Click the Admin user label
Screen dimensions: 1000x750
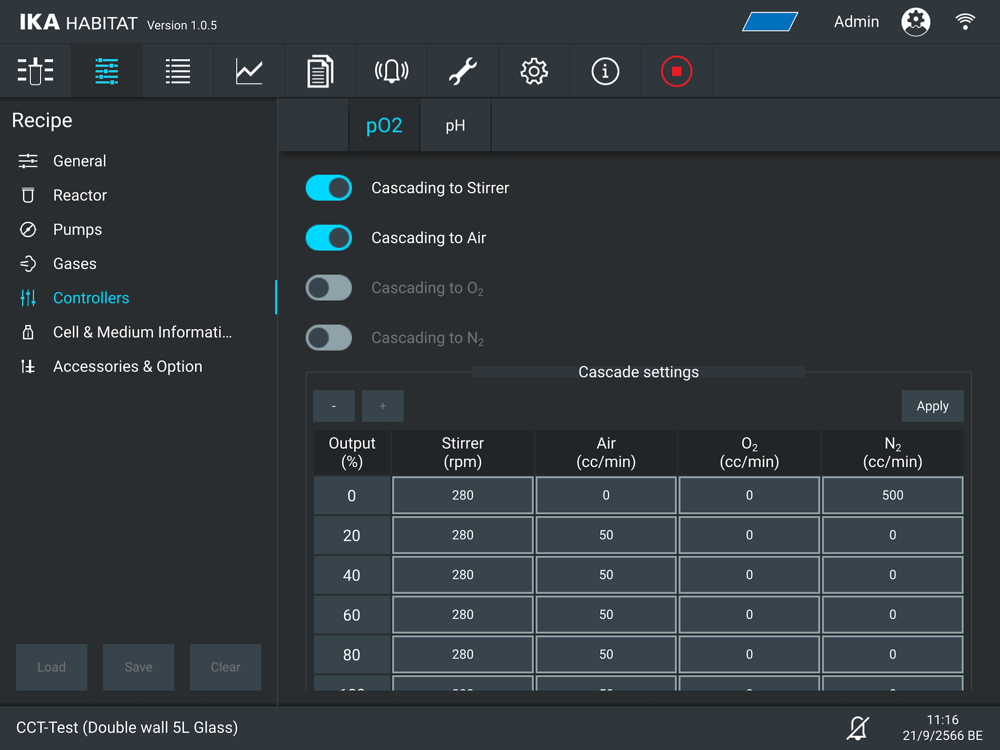coord(857,22)
